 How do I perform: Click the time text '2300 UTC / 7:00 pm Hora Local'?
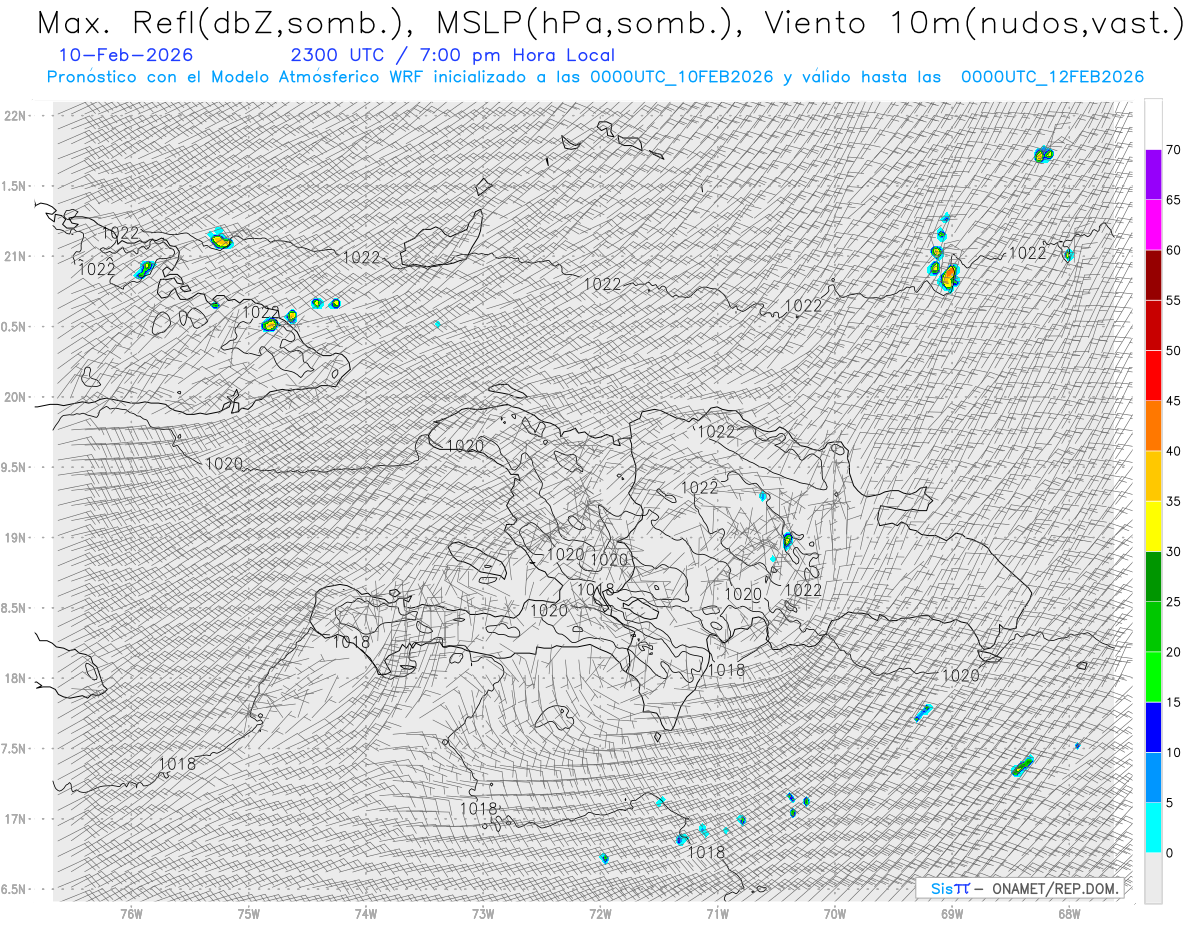tap(453, 56)
